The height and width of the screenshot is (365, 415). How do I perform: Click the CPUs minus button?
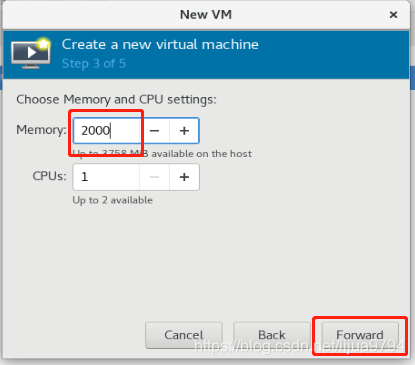[154, 177]
